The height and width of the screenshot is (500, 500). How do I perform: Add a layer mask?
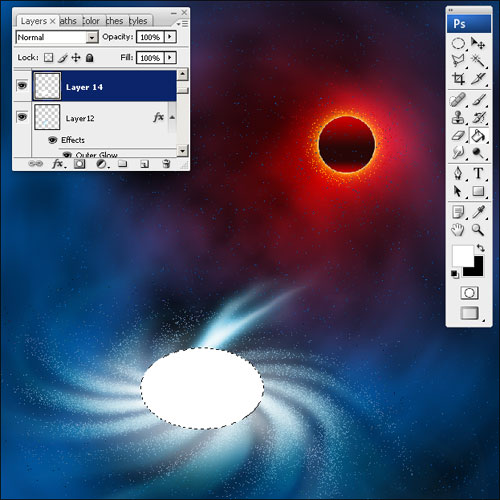tap(79, 164)
